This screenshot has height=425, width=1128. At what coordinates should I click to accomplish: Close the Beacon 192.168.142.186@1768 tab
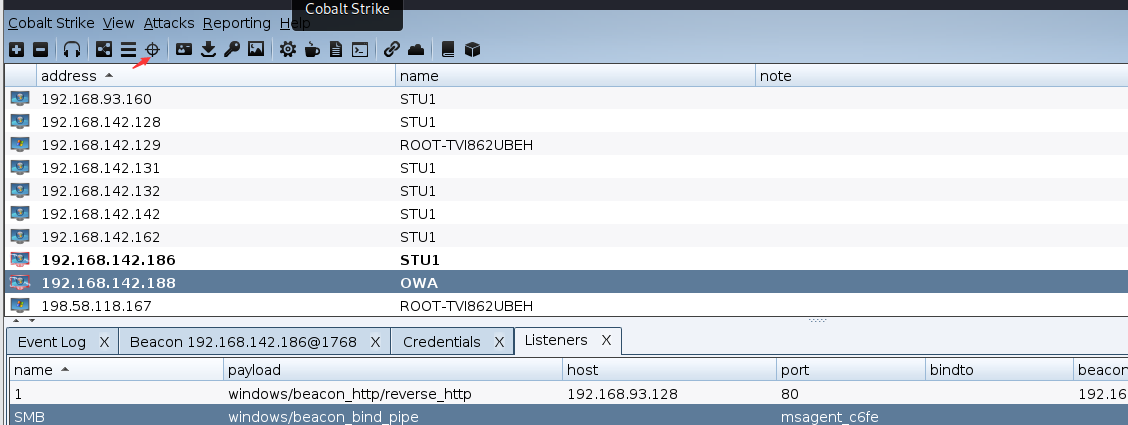[x=375, y=342]
